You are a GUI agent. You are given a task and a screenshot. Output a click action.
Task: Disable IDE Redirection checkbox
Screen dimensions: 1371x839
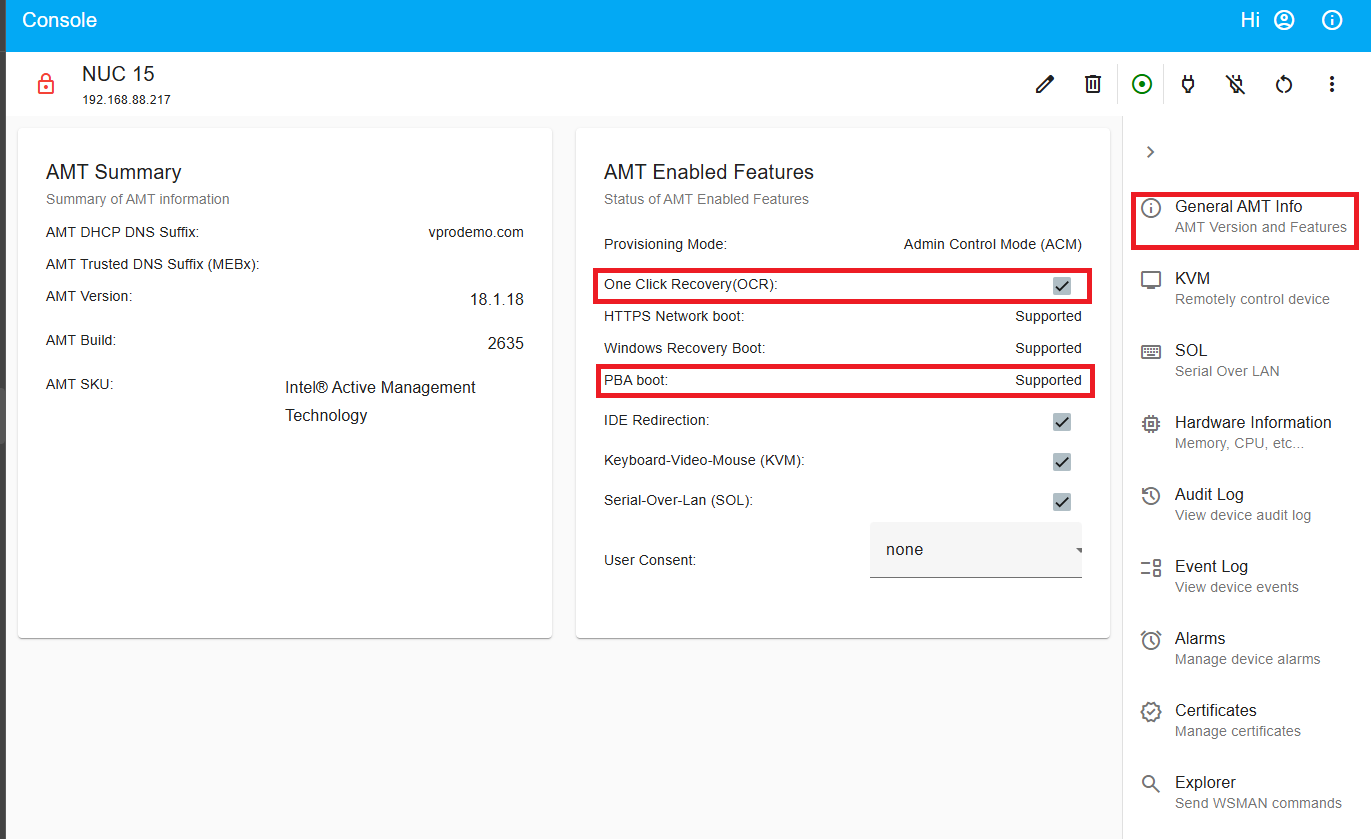click(1061, 421)
